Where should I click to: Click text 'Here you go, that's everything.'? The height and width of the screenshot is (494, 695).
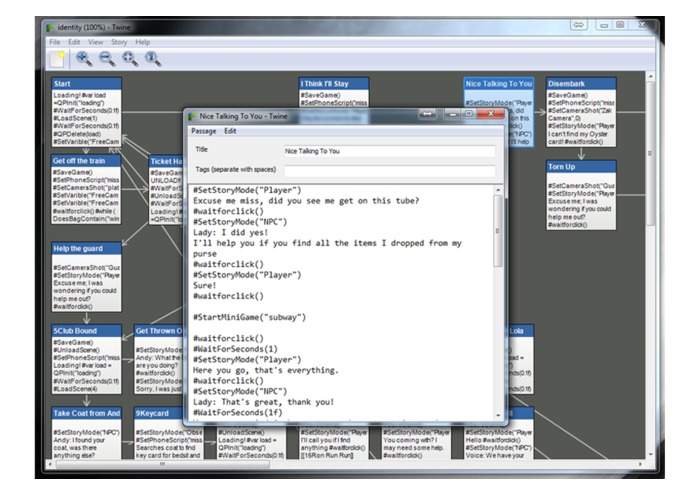click(266, 370)
